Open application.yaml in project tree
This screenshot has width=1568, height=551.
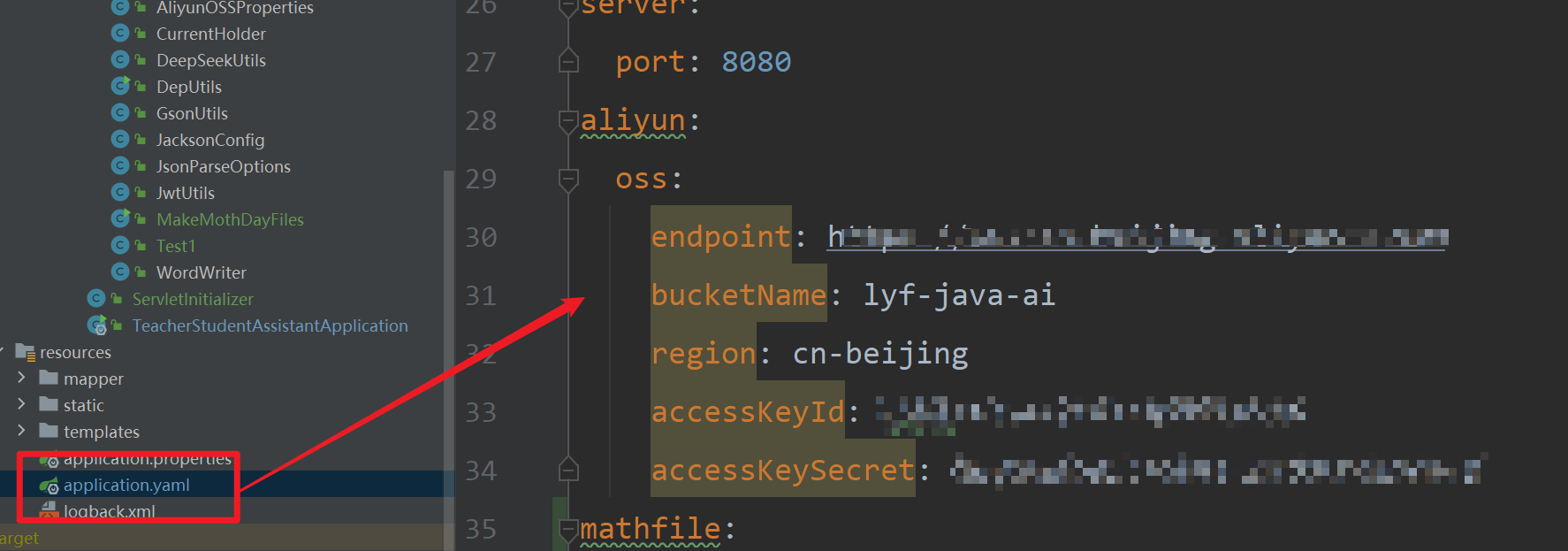point(126,485)
